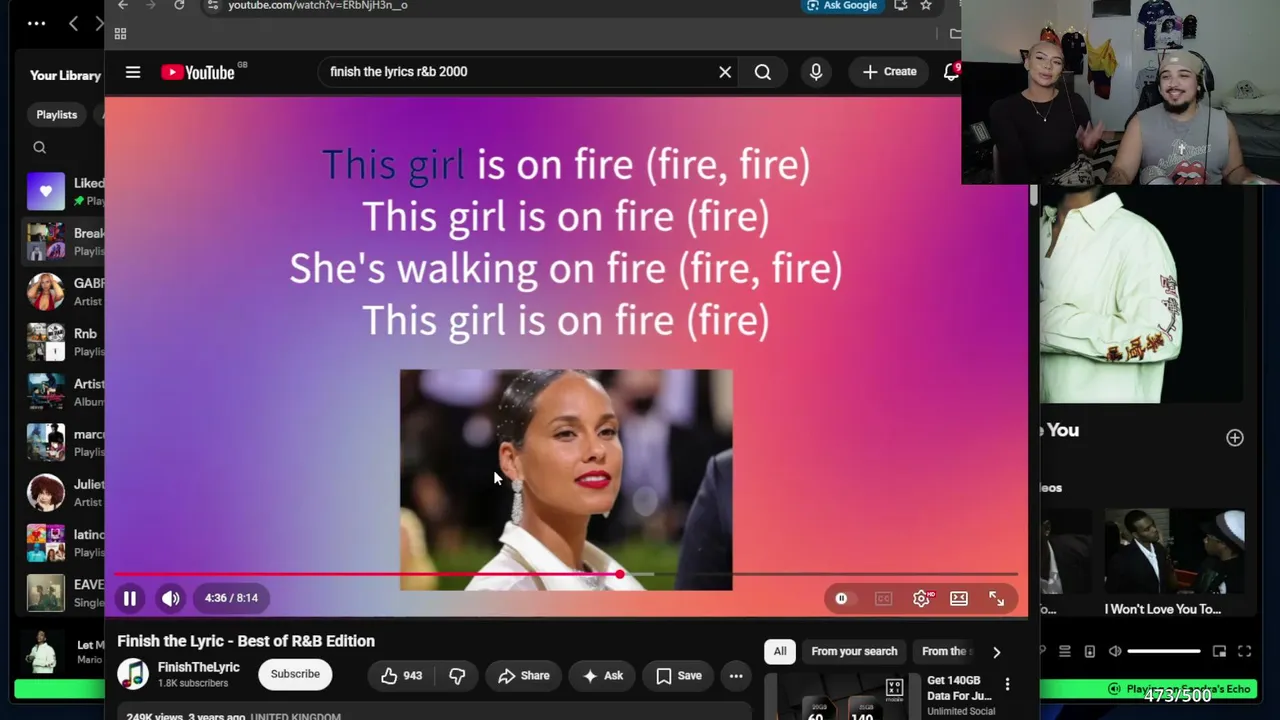Open the YouTube notifications bell
Screen dimensions: 1280x720
coord(951,72)
